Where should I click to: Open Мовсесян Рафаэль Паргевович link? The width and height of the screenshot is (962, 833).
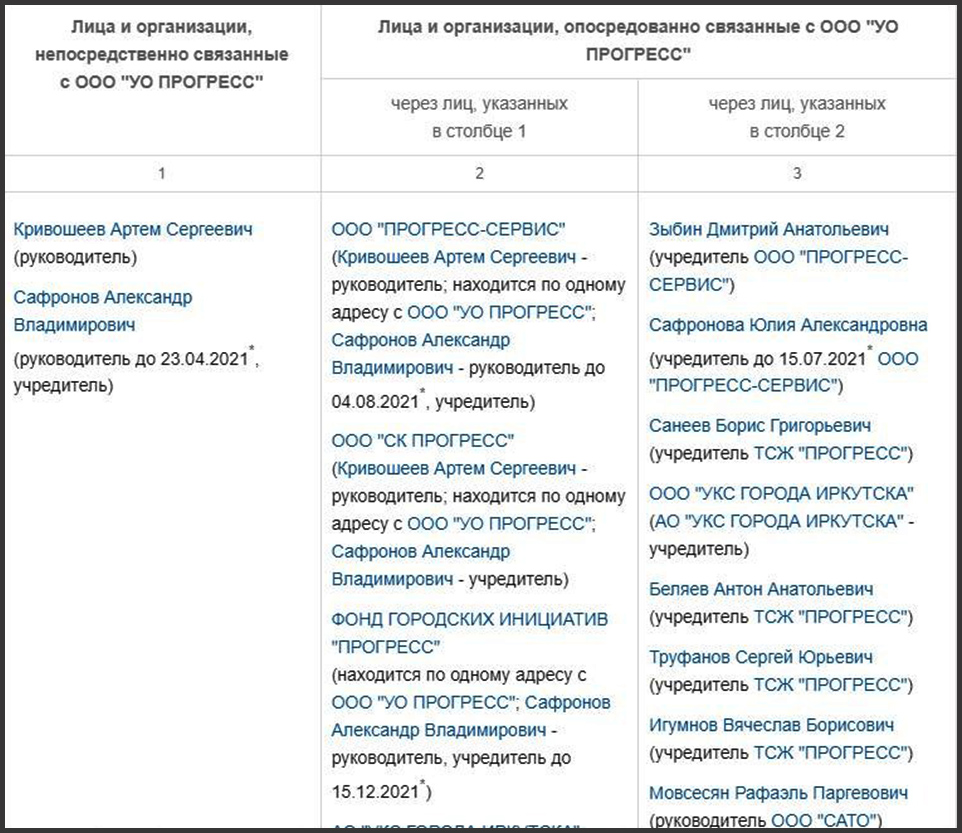pyautogui.click(x=778, y=794)
